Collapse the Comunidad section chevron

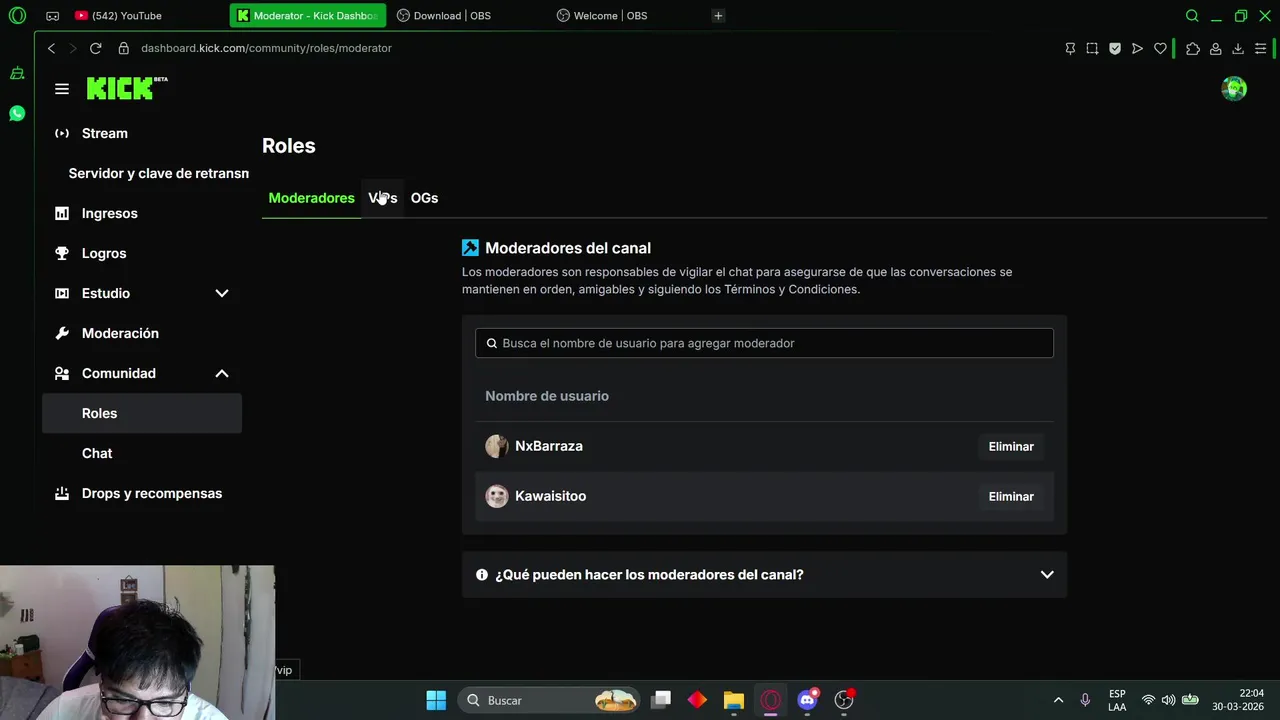coord(222,373)
